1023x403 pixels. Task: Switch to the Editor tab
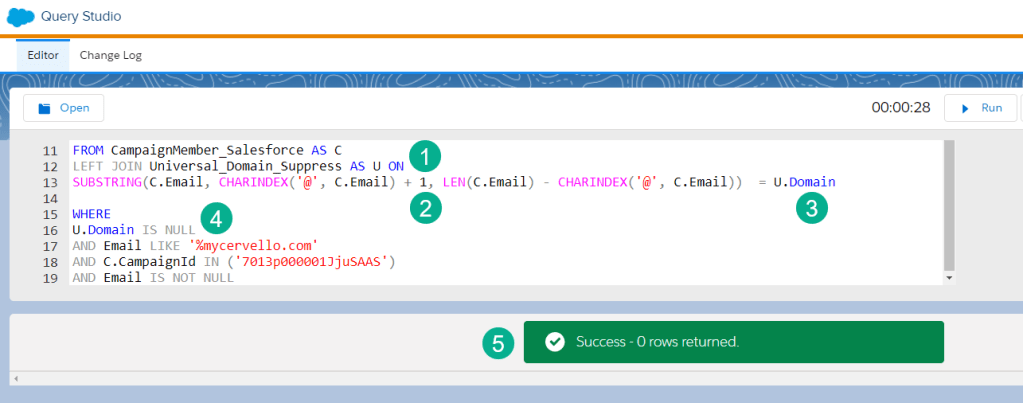pos(42,55)
